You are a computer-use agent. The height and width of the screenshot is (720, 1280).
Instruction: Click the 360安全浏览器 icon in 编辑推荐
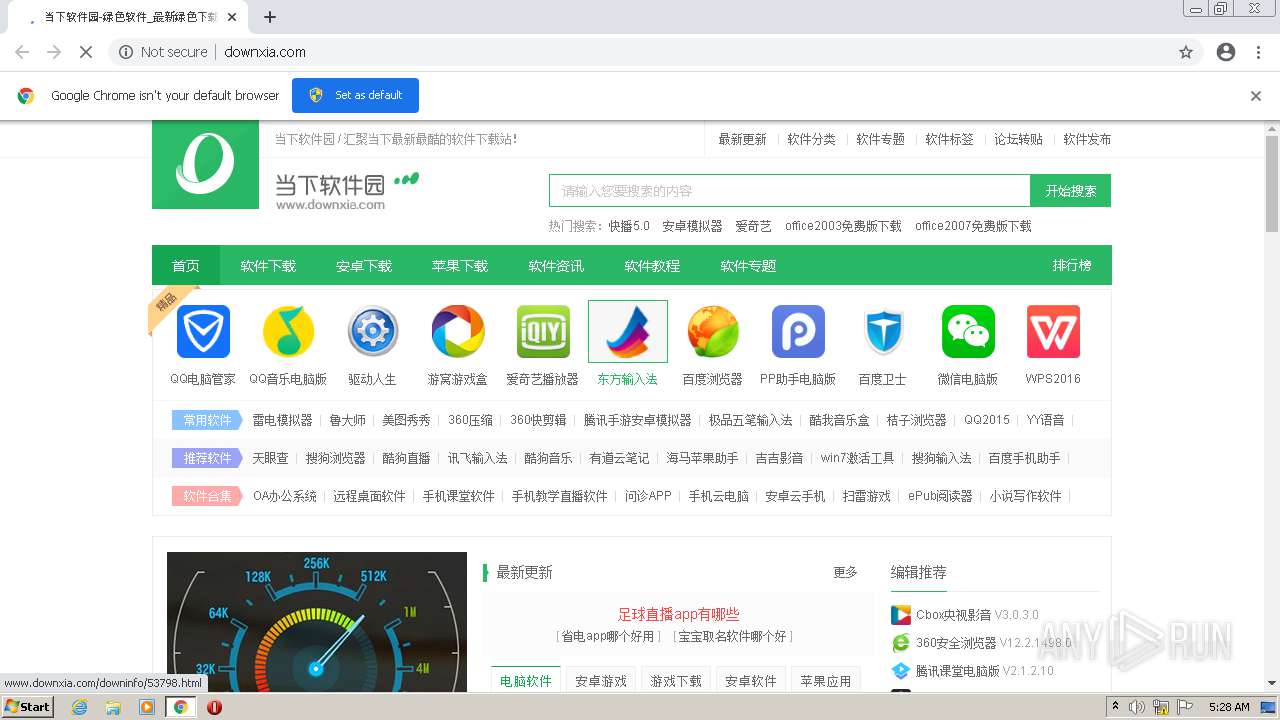click(x=901, y=643)
